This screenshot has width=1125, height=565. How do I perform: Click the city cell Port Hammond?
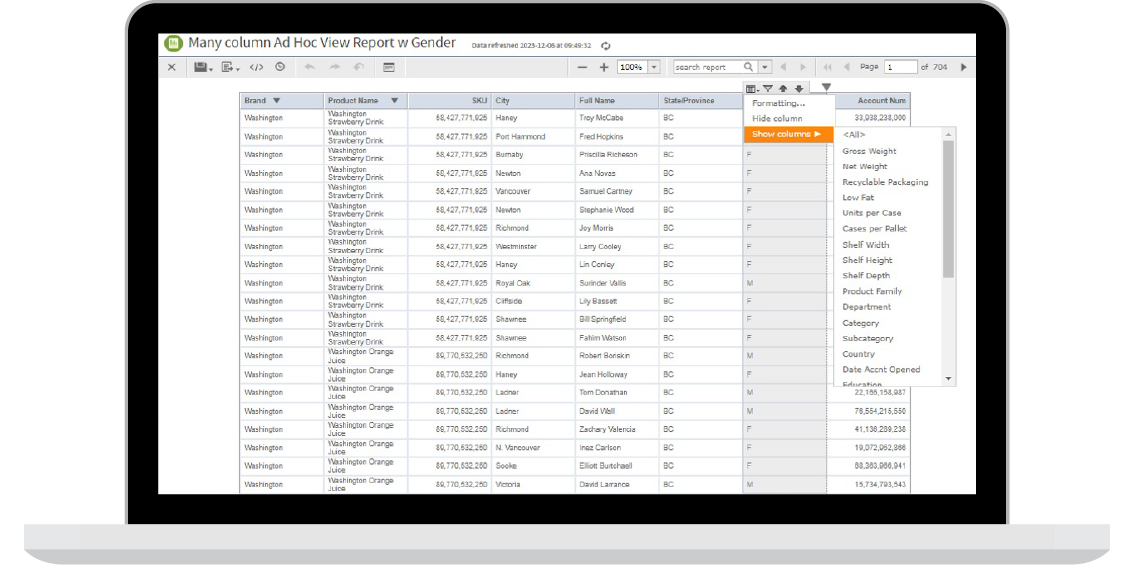point(520,136)
